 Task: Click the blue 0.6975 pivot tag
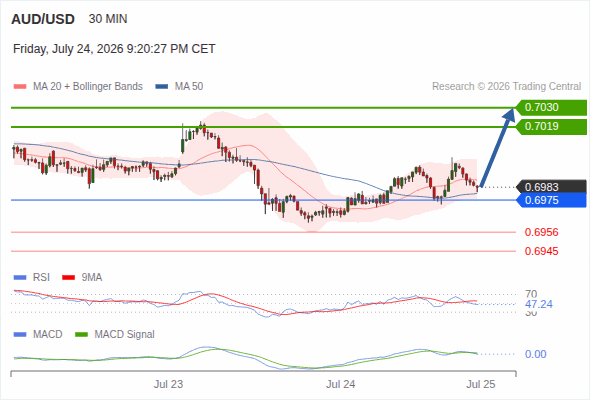point(551,200)
